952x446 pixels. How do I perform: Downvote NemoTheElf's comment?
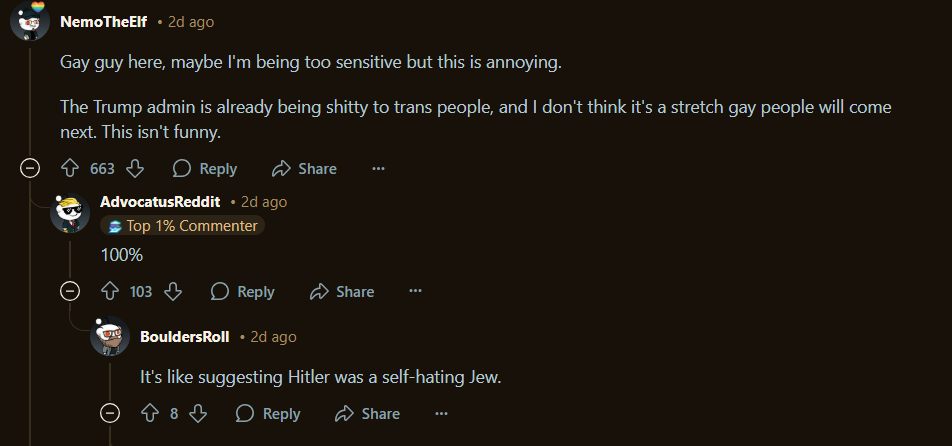click(135, 168)
